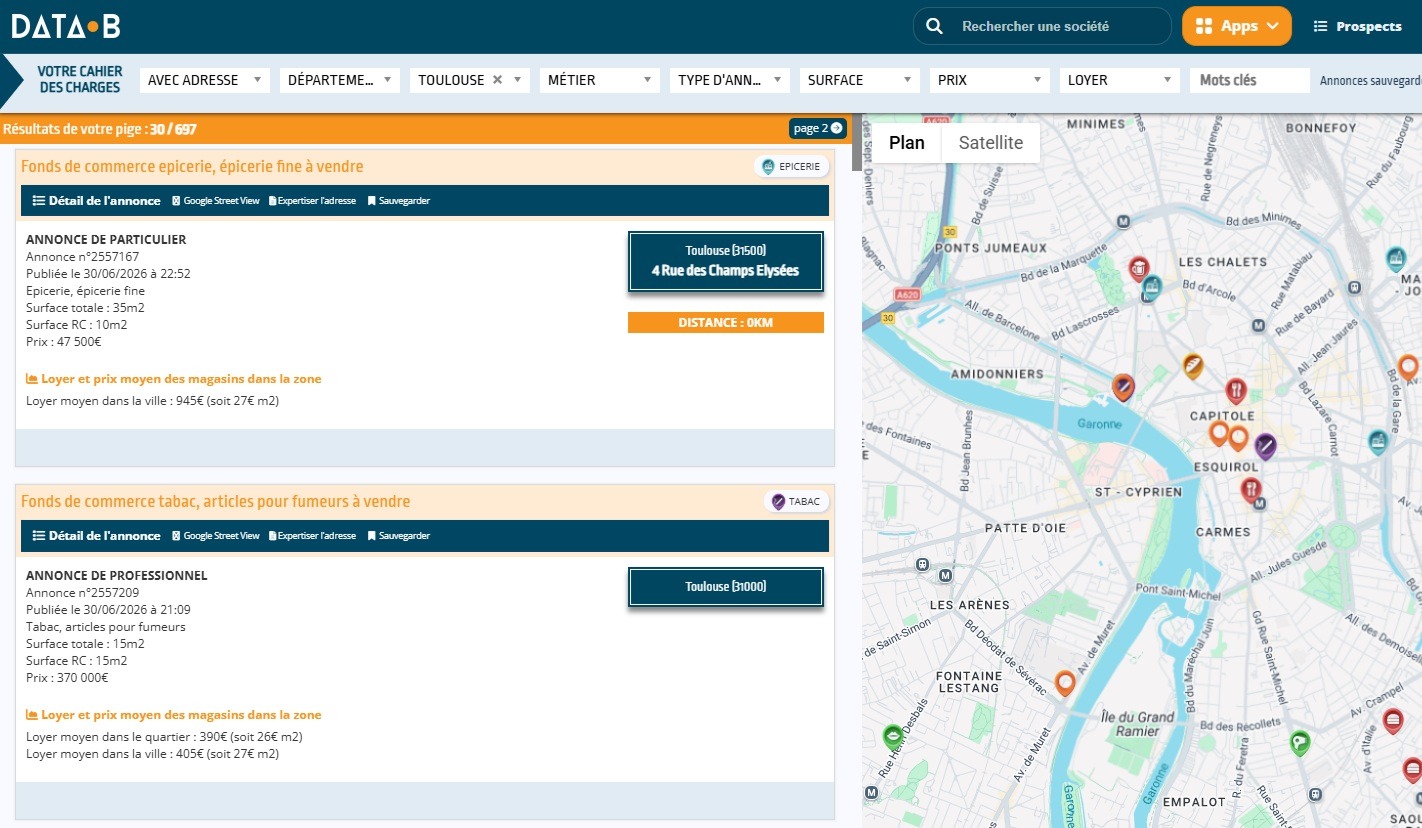Click the beer mug marker near Les Chalets
The image size is (1422, 828).
pyautogui.click(x=1138, y=268)
